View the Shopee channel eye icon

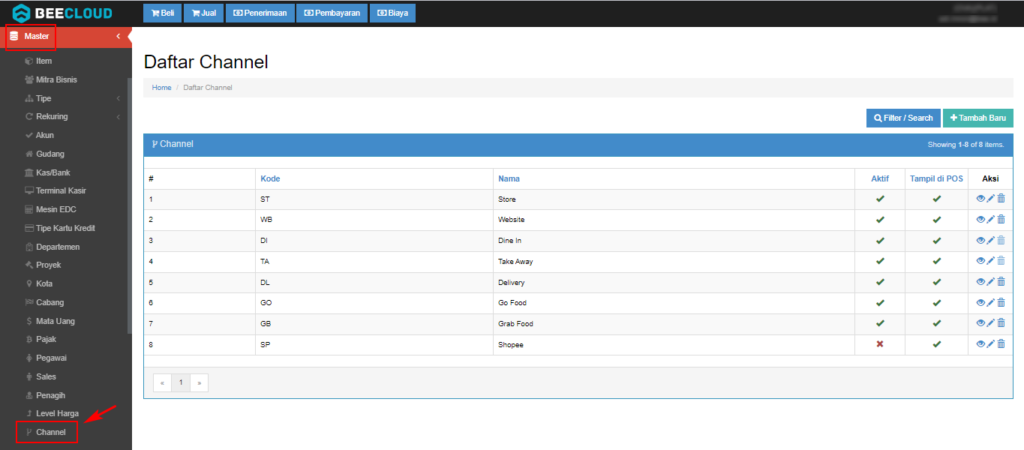coord(980,344)
